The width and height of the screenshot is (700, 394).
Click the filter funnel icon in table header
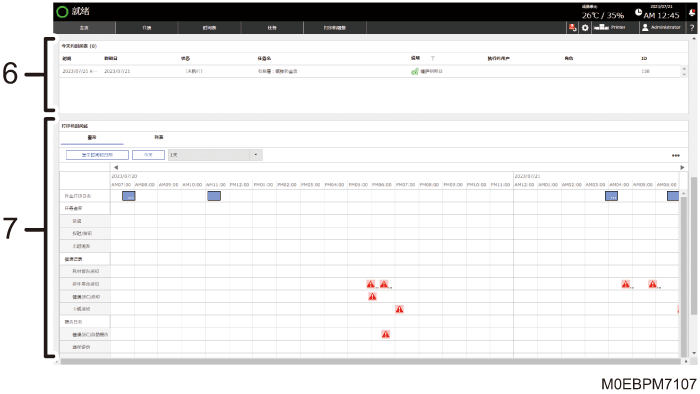click(x=433, y=58)
